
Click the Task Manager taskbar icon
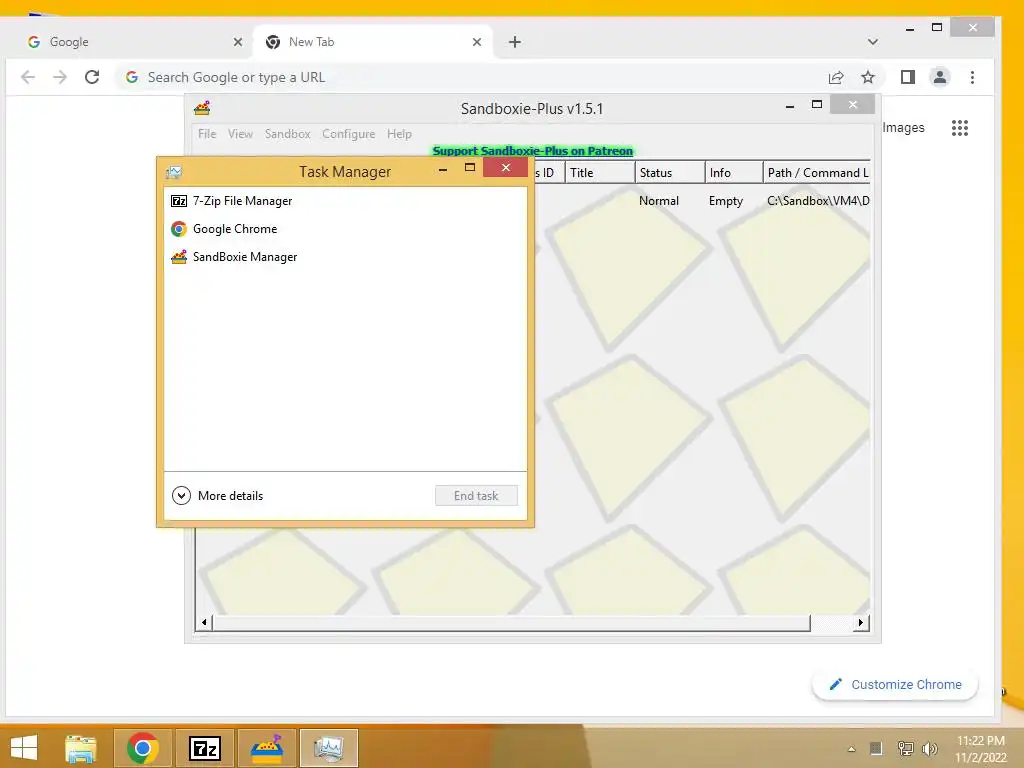tap(329, 748)
